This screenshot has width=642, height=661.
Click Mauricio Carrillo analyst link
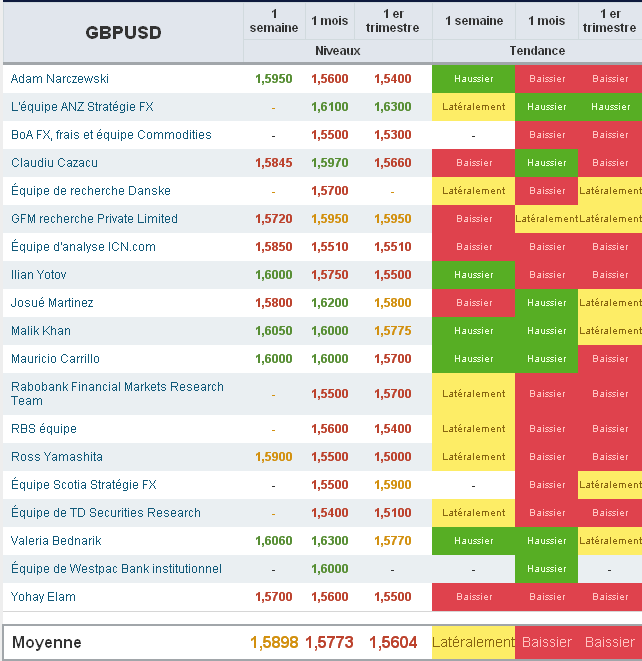[55, 359]
